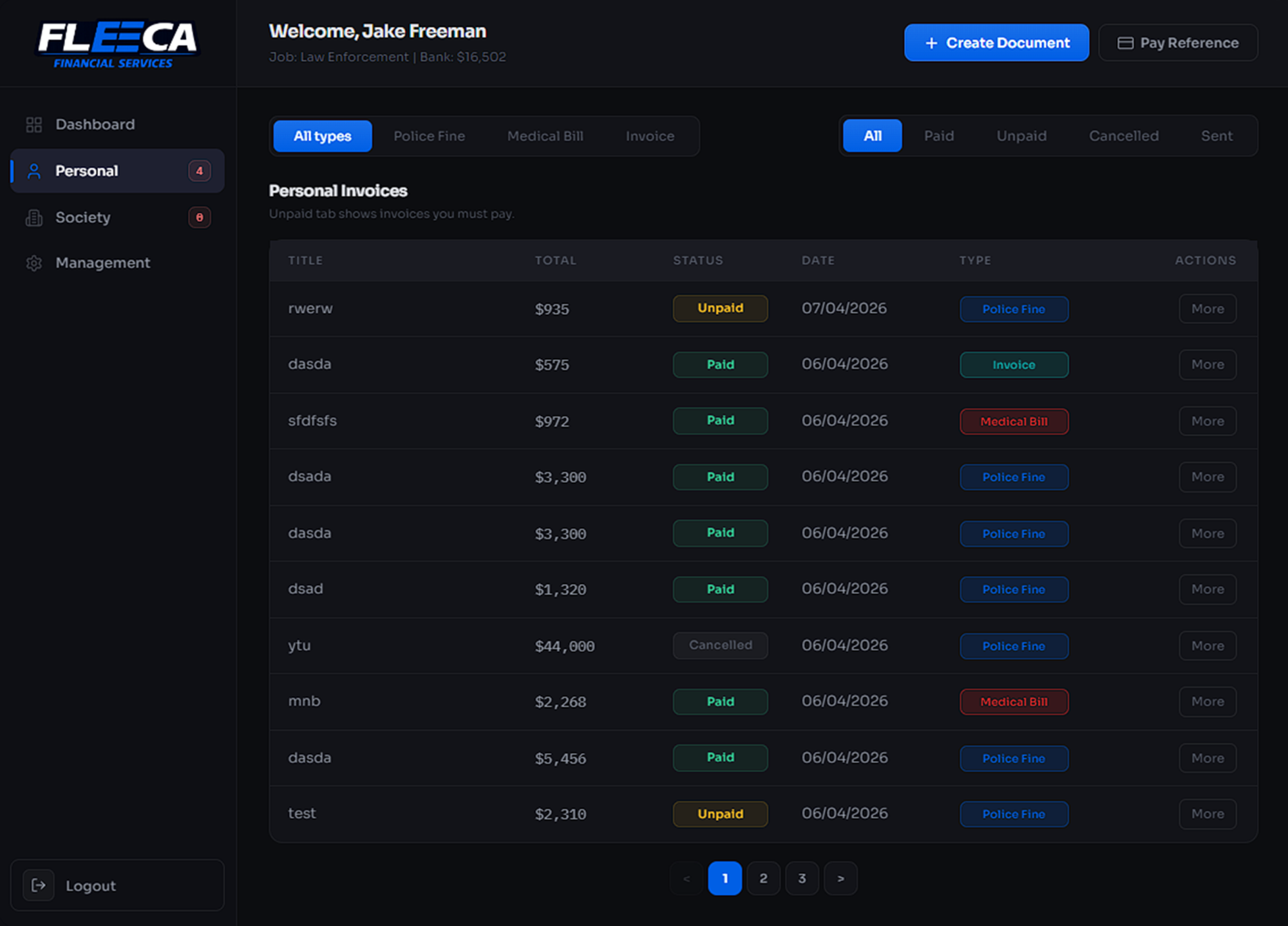
Task: Click the plus icon in Create Document
Action: click(x=931, y=43)
